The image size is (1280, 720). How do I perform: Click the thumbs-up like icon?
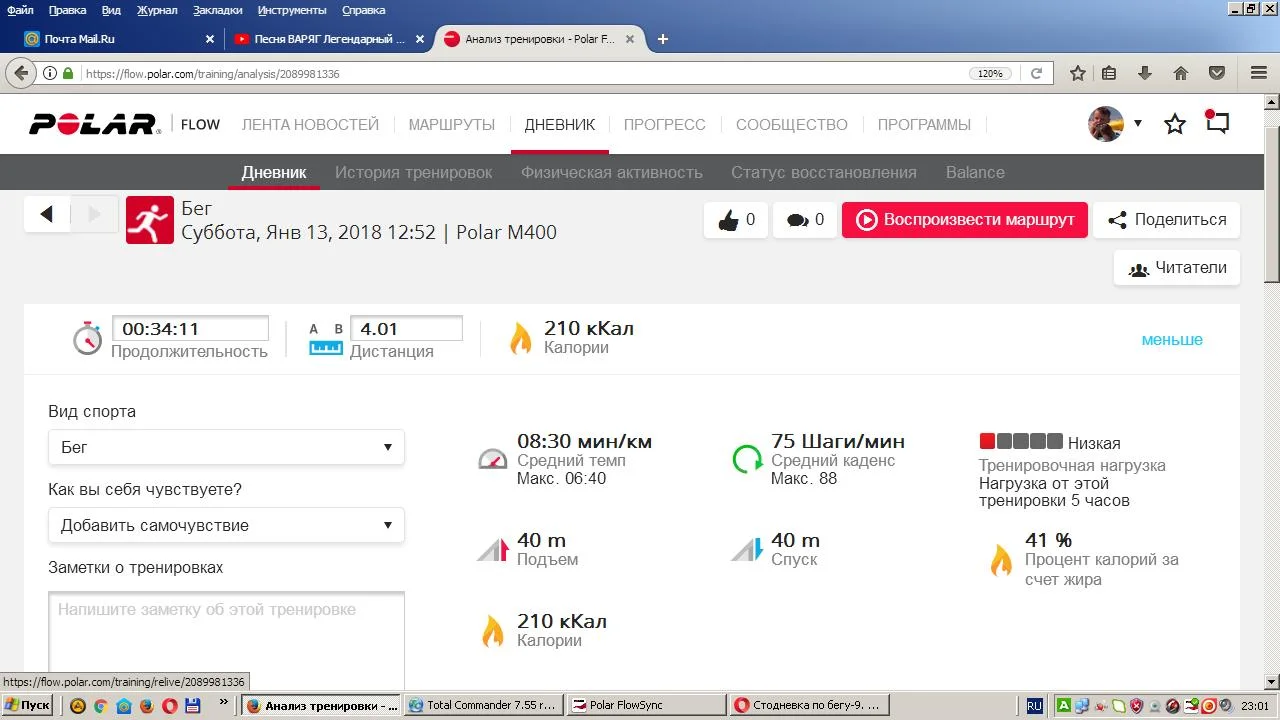727,220
